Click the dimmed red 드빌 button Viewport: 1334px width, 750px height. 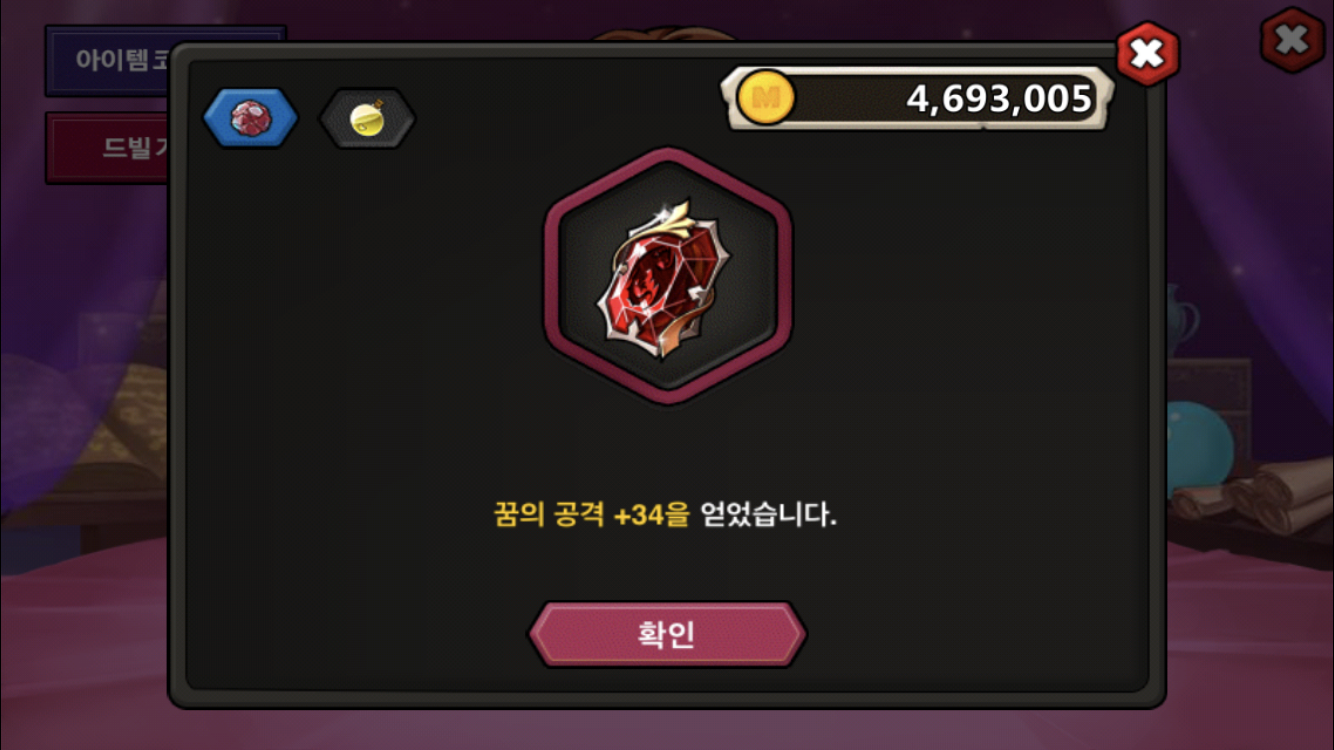click(x=108, y=148)
